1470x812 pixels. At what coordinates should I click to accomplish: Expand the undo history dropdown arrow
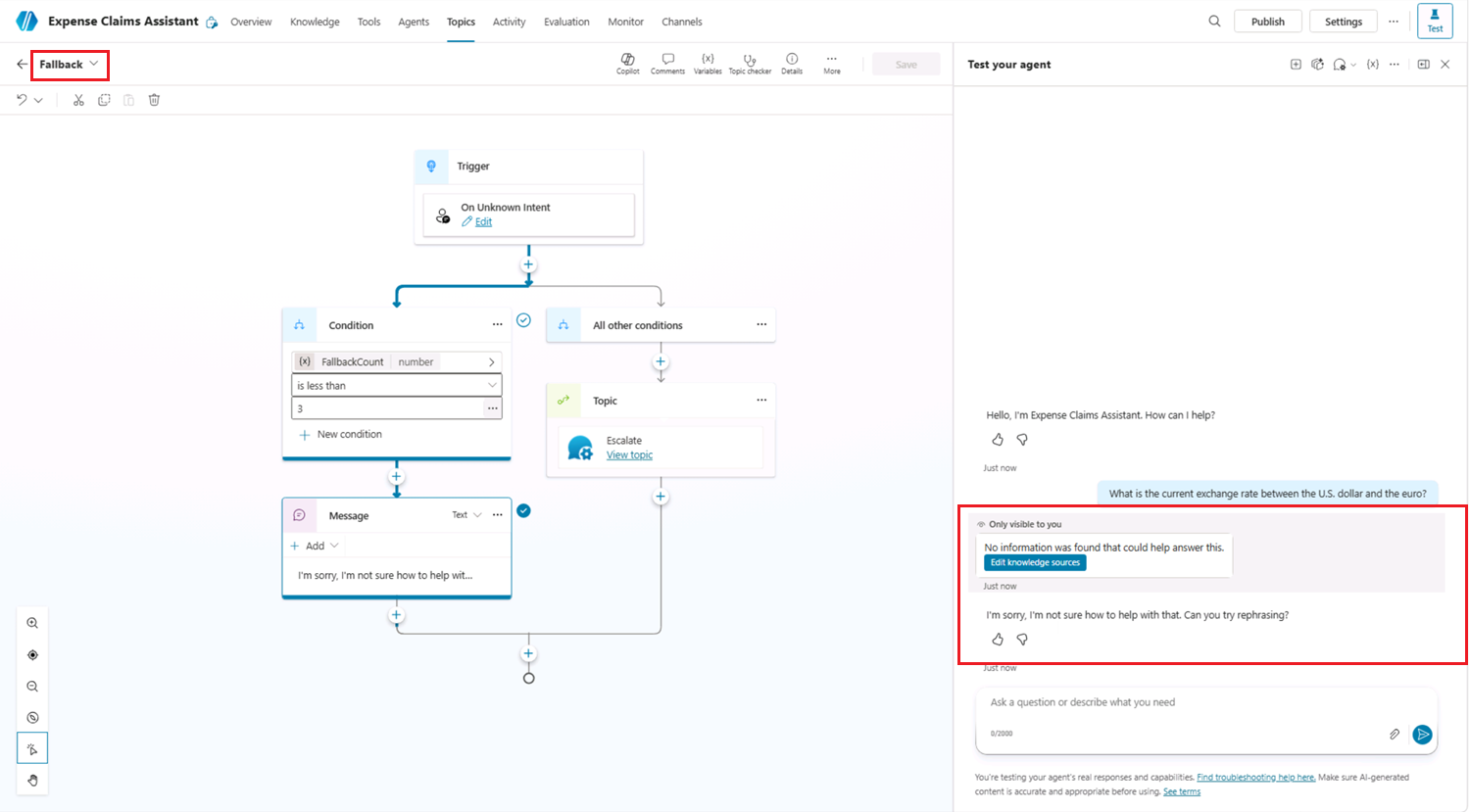click(38, 100)
